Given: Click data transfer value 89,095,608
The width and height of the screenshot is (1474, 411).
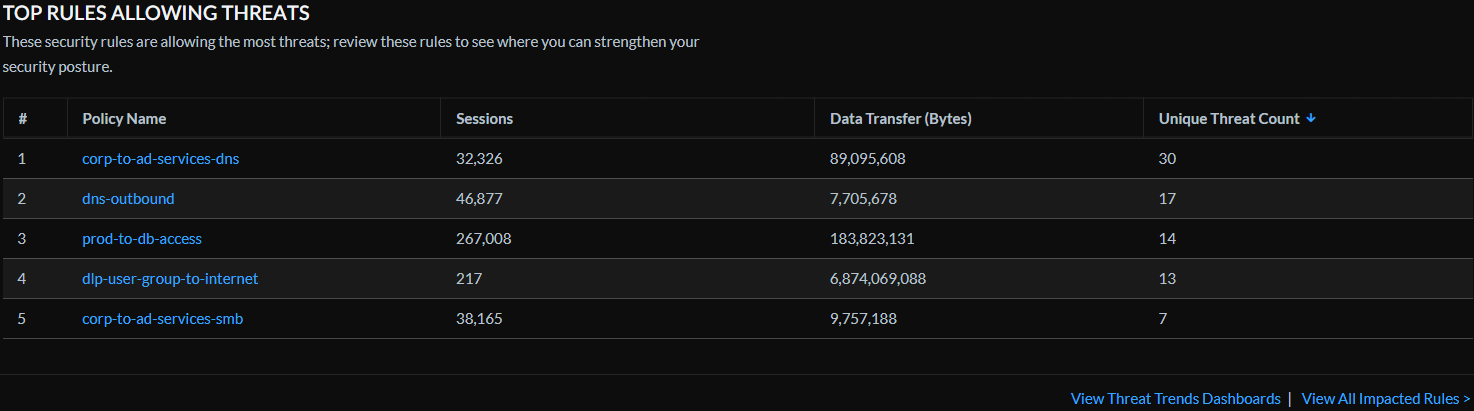Looking at the screenshot, I should tap(867, 158).
